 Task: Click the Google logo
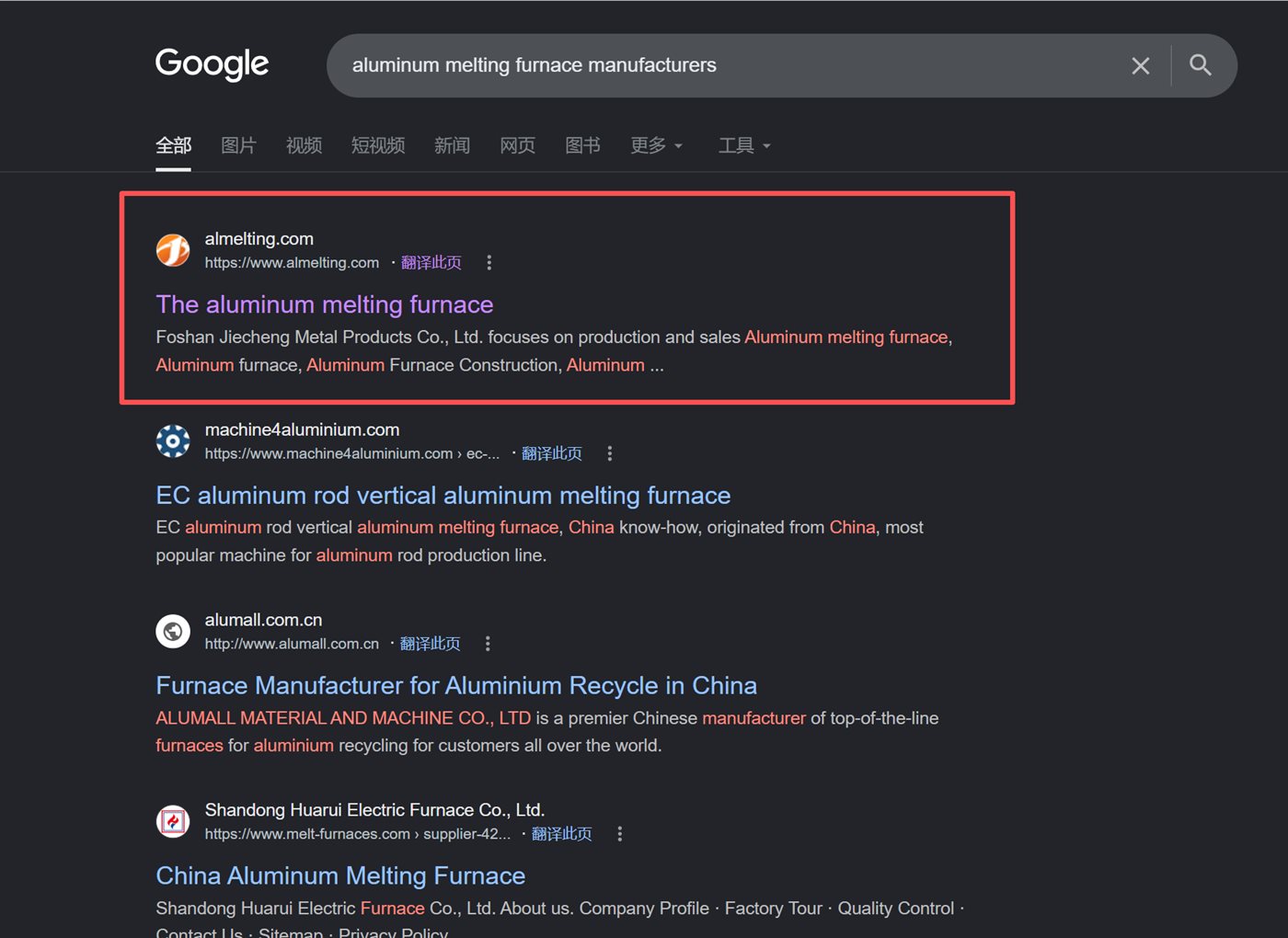click(x=212, y=63)
